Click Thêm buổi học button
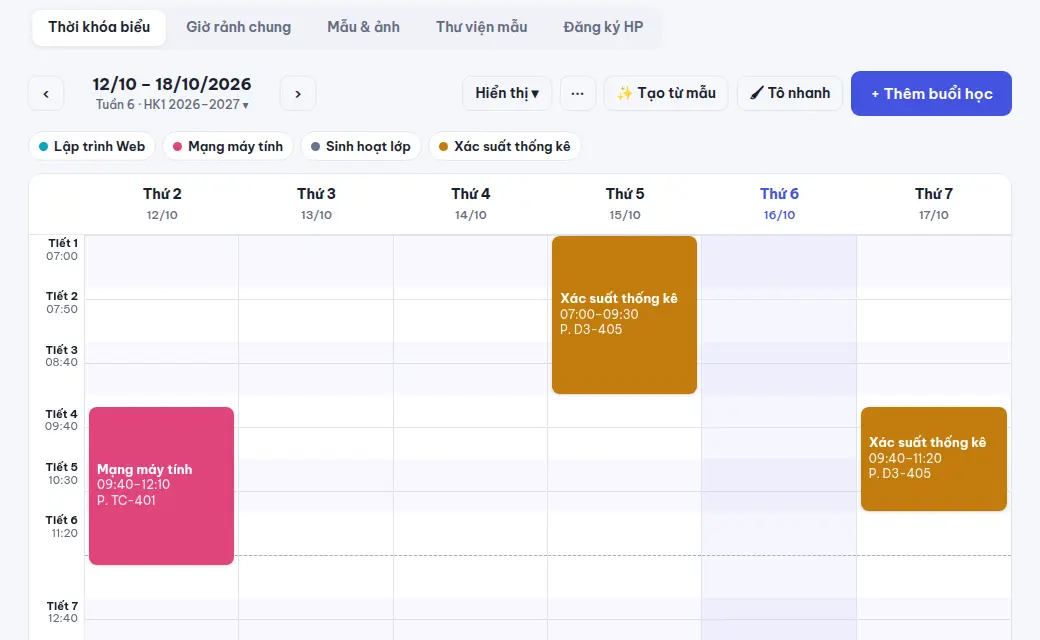The image size is (1040, 640). [x=931, y=94]
